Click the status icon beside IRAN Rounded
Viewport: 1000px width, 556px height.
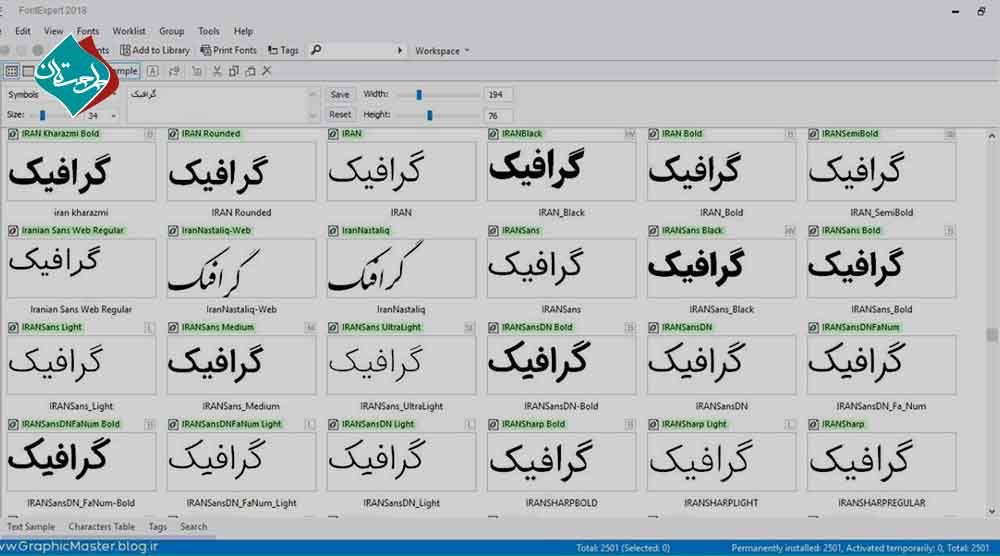click(173, 134)
